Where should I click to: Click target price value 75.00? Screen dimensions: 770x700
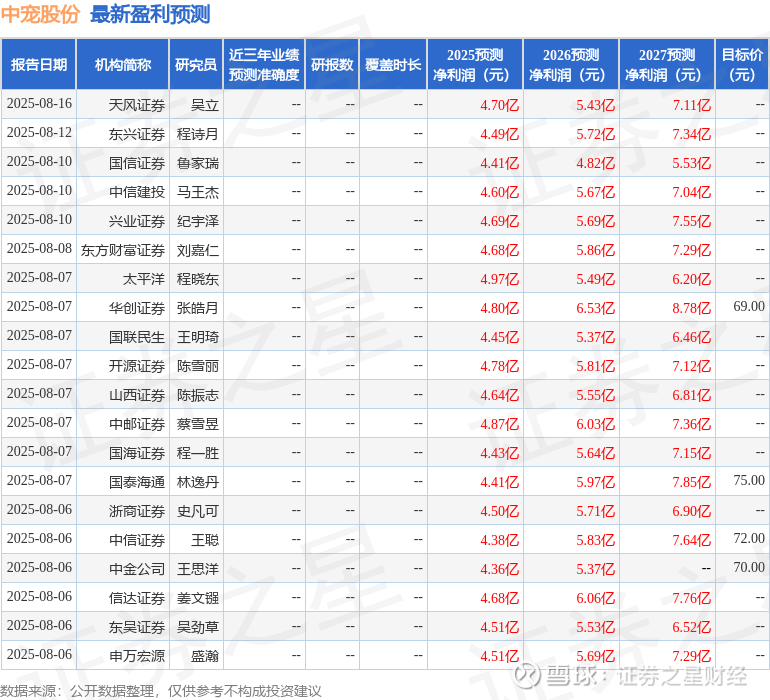(749, 480)
